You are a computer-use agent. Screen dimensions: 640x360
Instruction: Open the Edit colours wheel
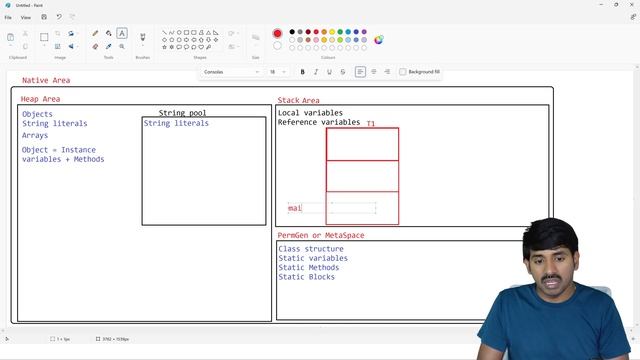378,40
